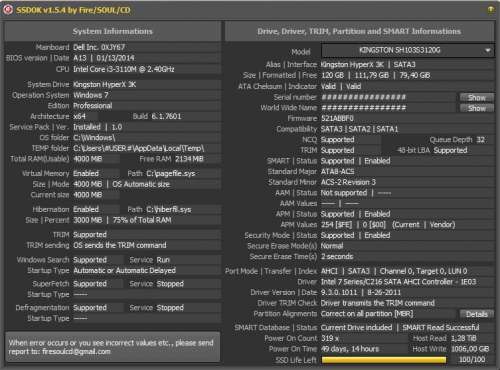Select Architecture value x64

click(x=79, y=116)
